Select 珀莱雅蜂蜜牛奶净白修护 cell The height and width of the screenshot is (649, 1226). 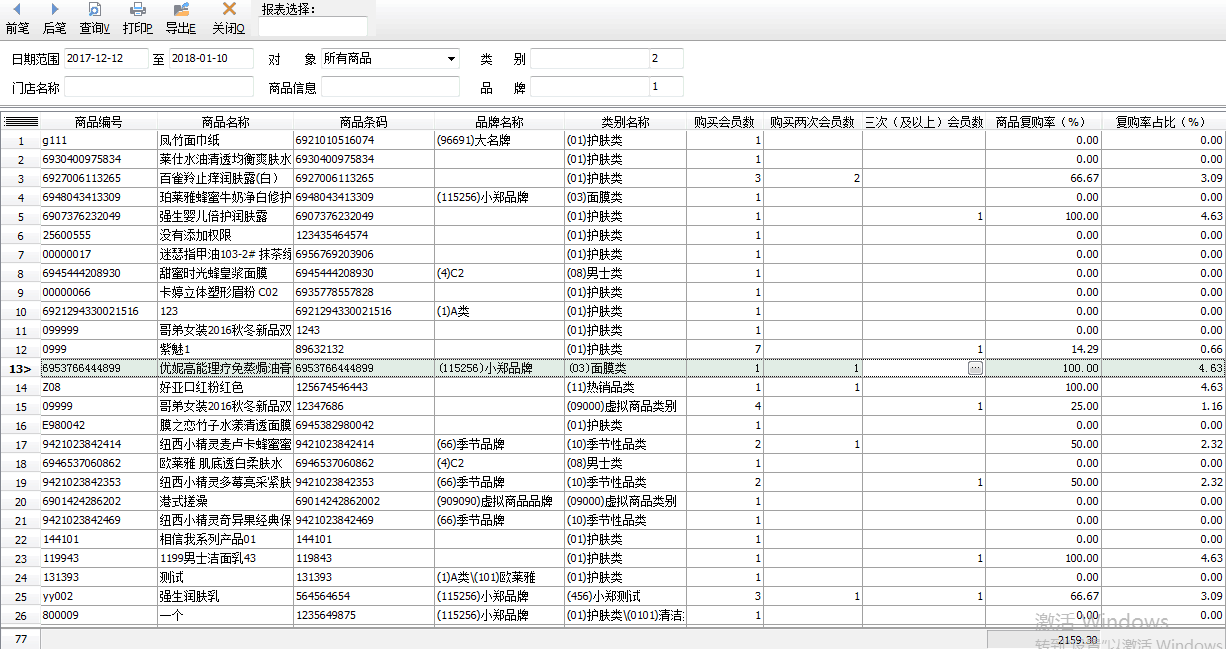[225, 197]
